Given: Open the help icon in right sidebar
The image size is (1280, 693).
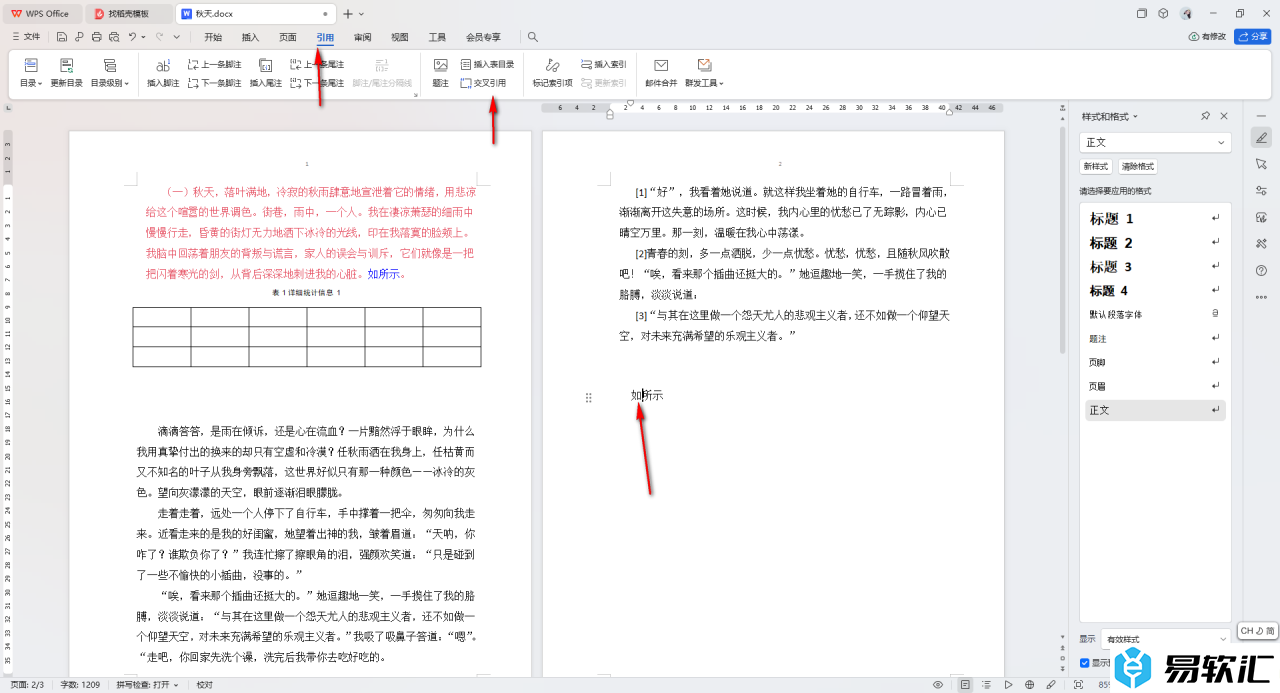Looking at the screenshot, I should [1261, 270].
